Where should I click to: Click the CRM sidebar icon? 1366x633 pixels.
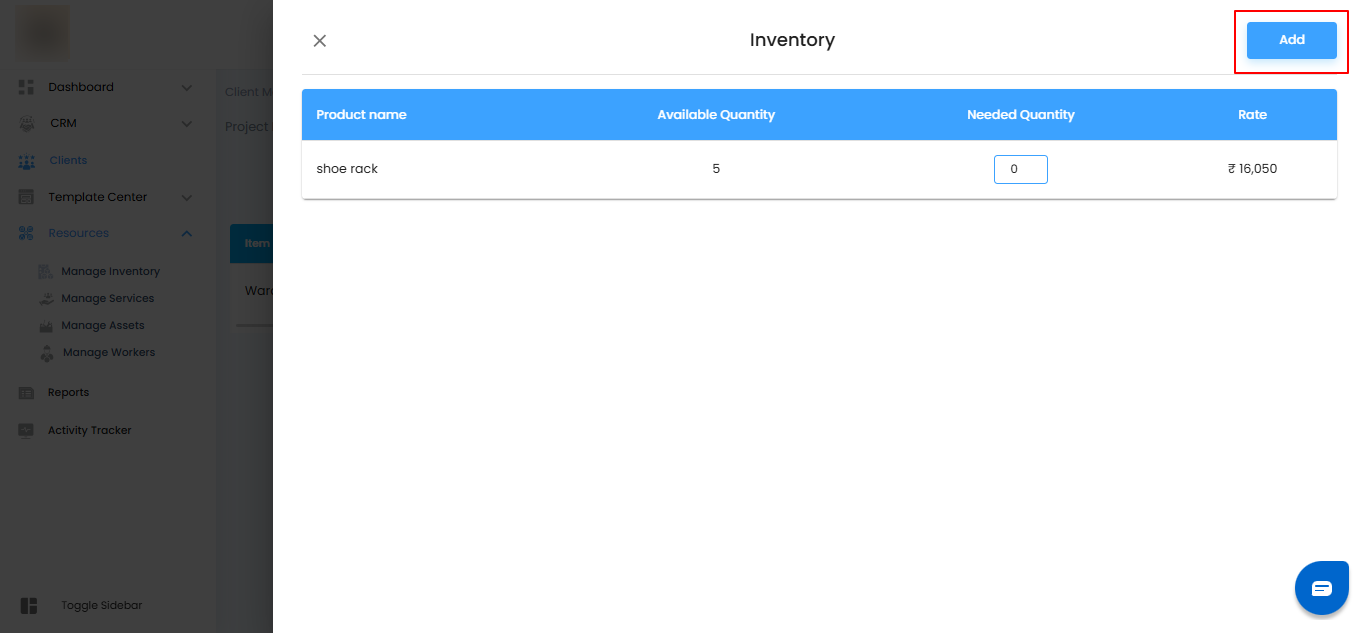pos(27,124)
